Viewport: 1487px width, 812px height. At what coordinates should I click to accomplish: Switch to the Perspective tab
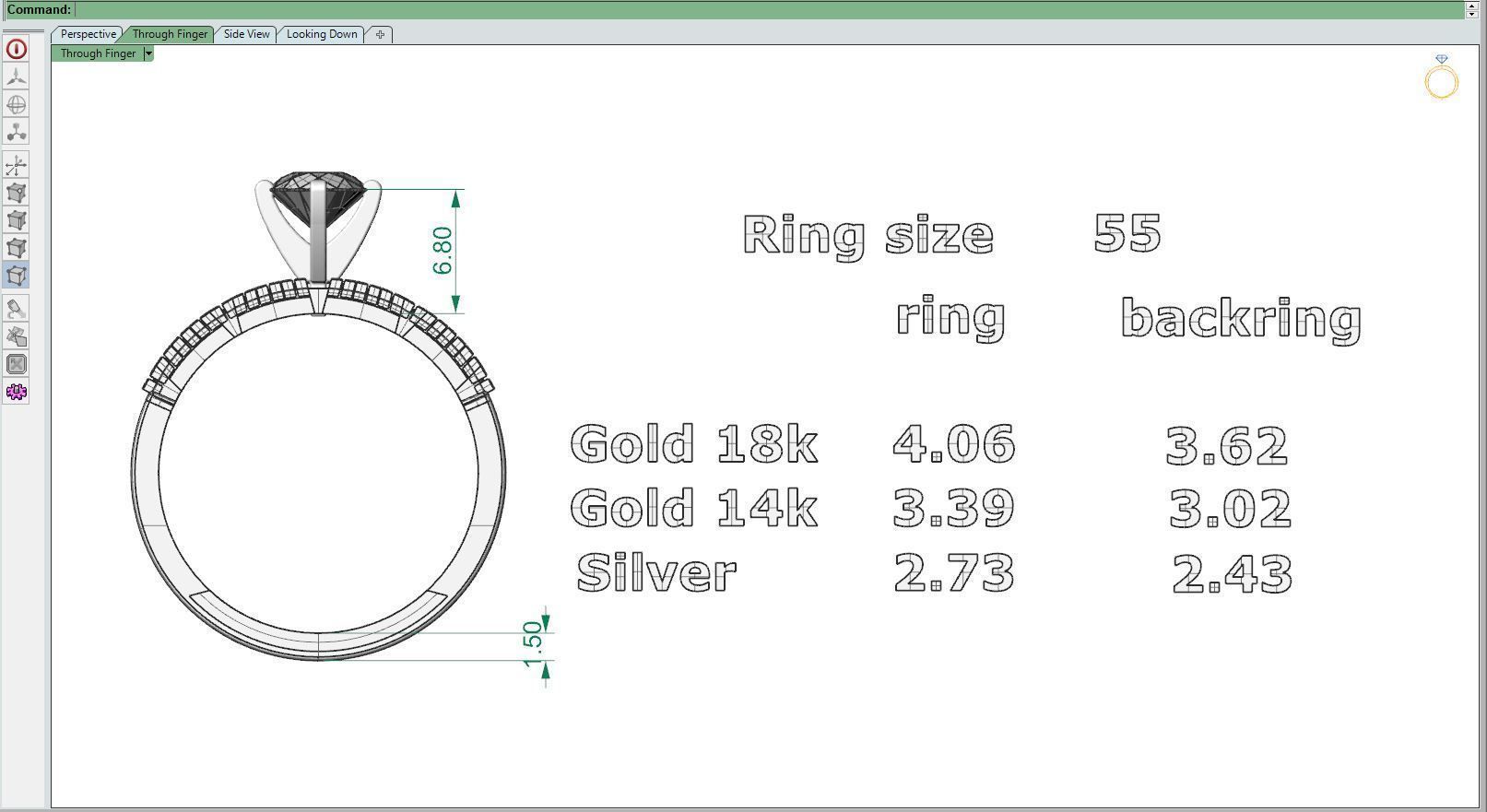88,34
